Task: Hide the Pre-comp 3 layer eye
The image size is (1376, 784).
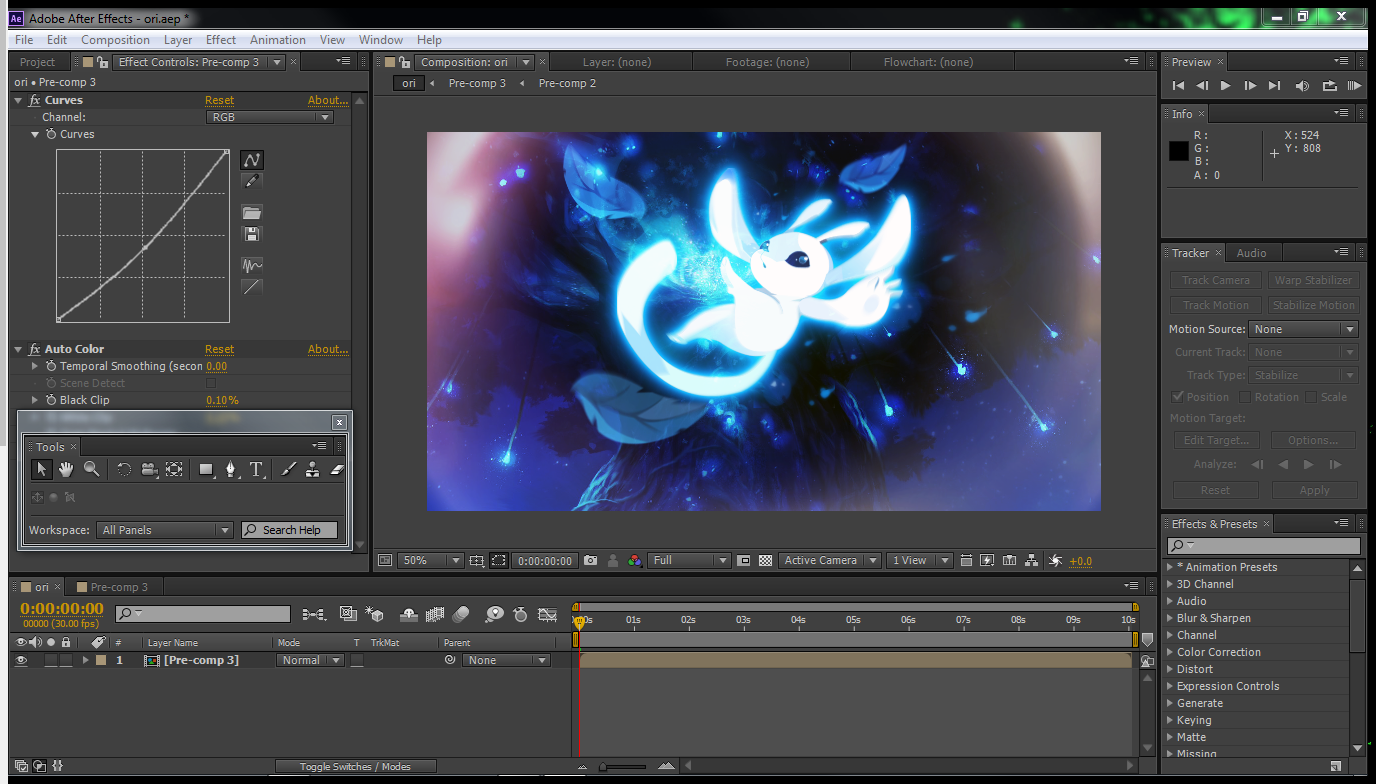Action: (x=21, y=660)
